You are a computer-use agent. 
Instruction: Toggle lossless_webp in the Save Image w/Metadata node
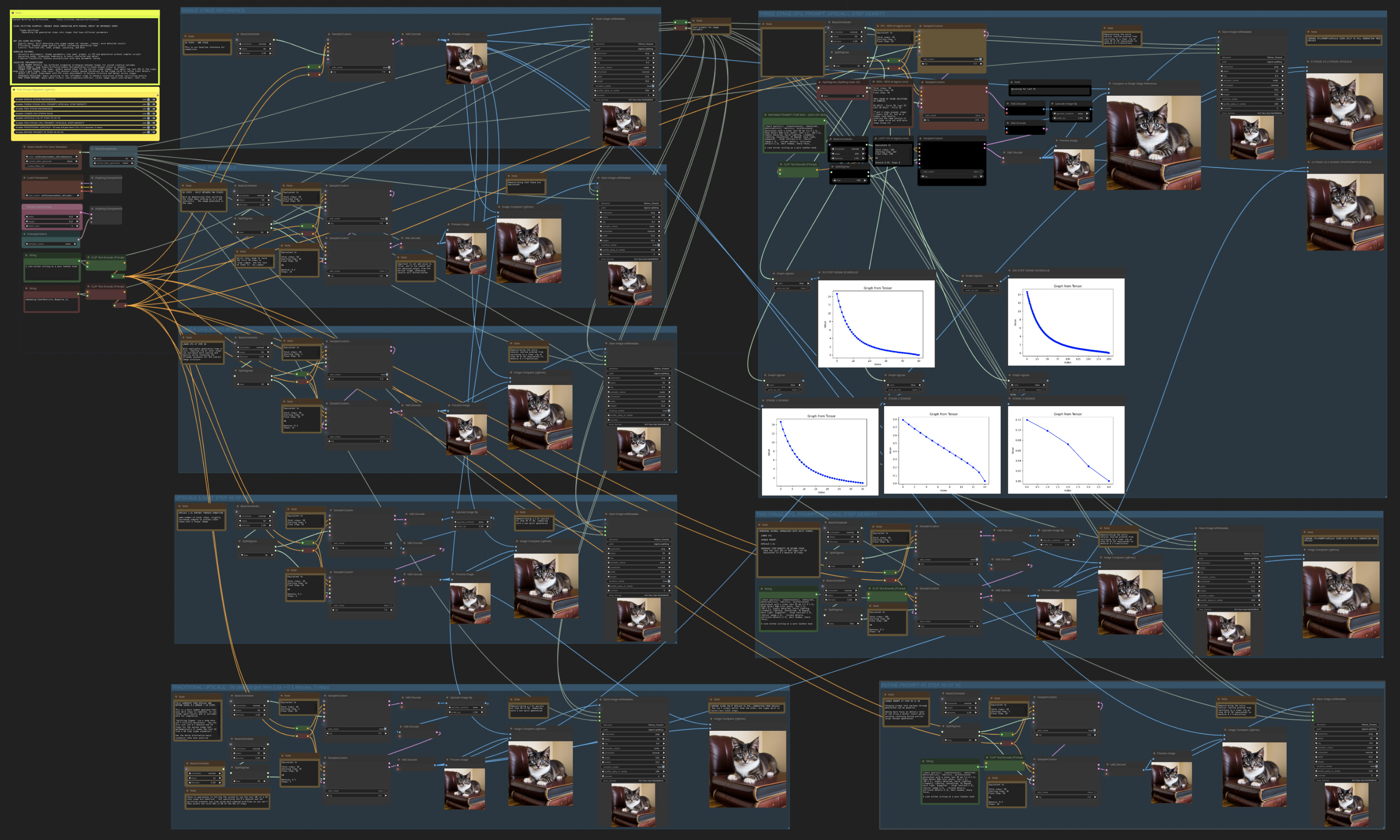click(653, 86)
